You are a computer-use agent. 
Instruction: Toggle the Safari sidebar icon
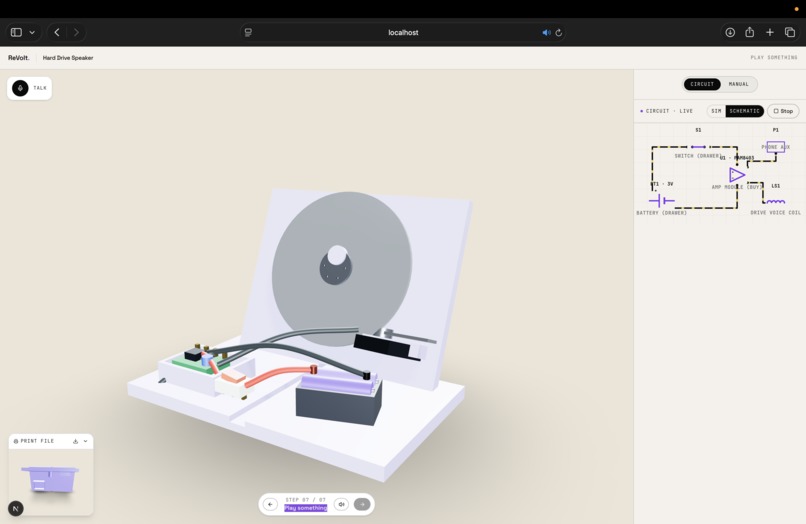pyautogui.click(x=16, y=32)
